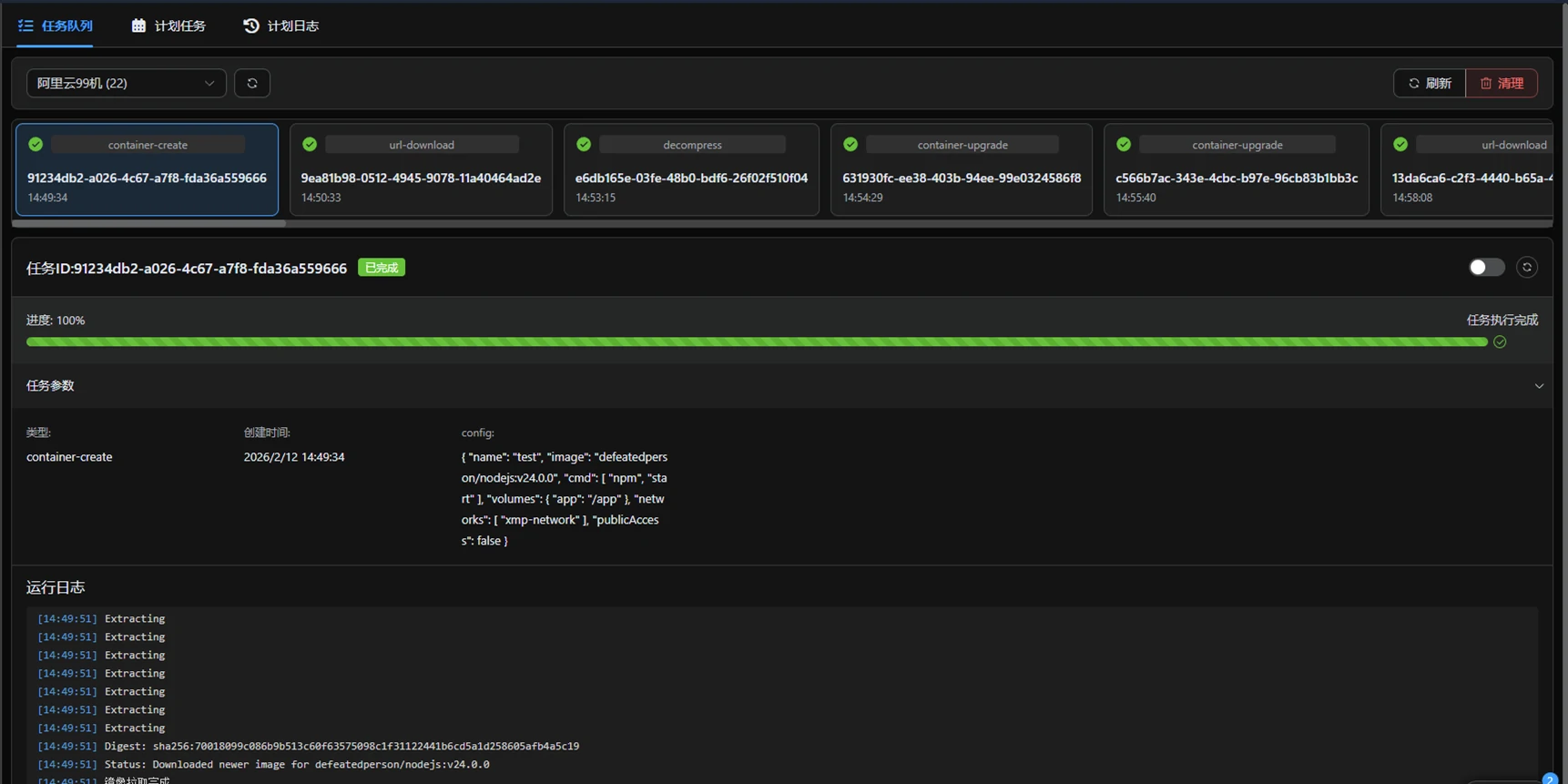Image resolution: width=1568 pixels, height=784 pixels.
Task: Click the calendar icon of 计划任务
Action: click(x=138, y=25)
